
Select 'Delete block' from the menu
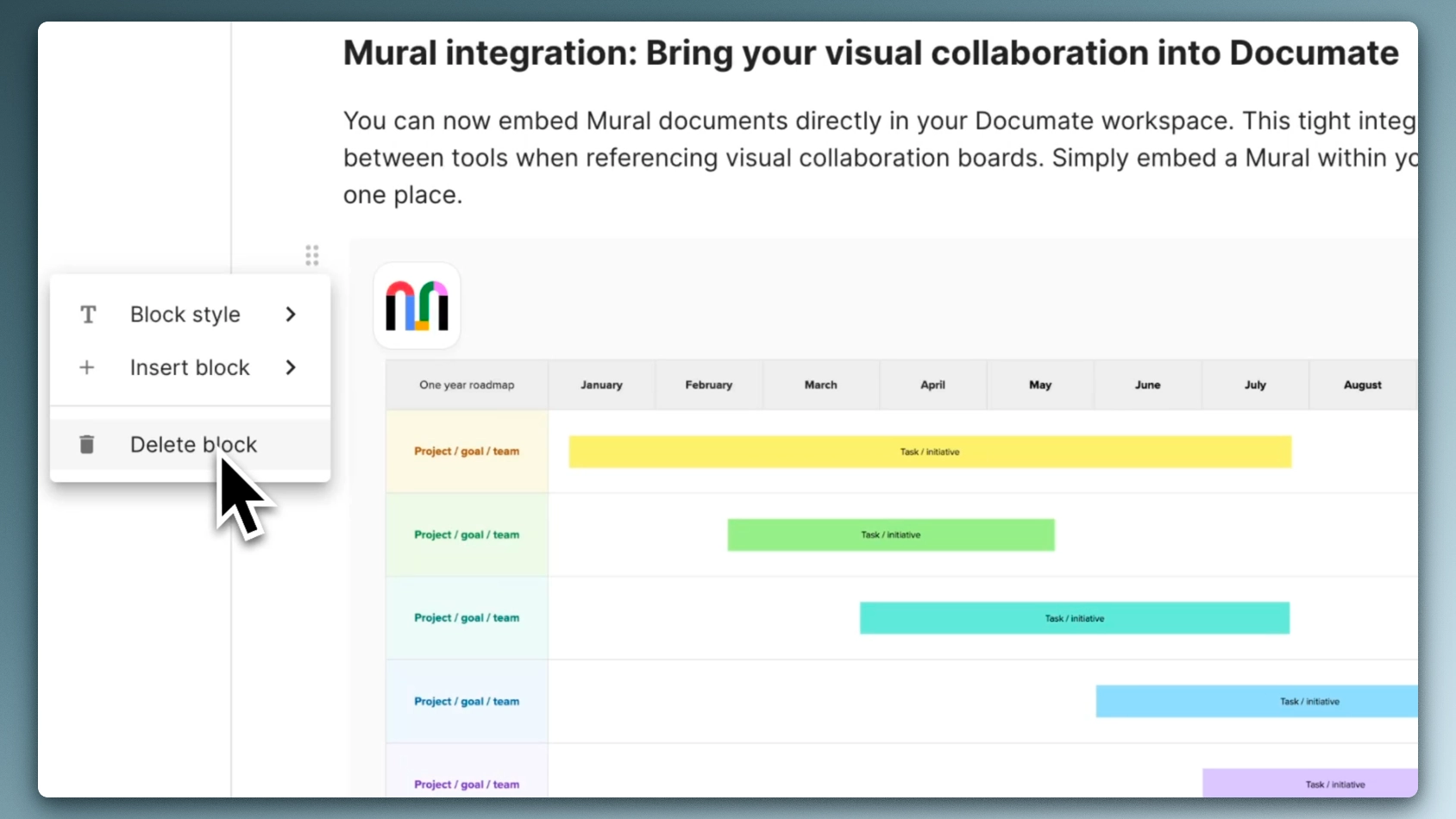click(x=192, y=444)
